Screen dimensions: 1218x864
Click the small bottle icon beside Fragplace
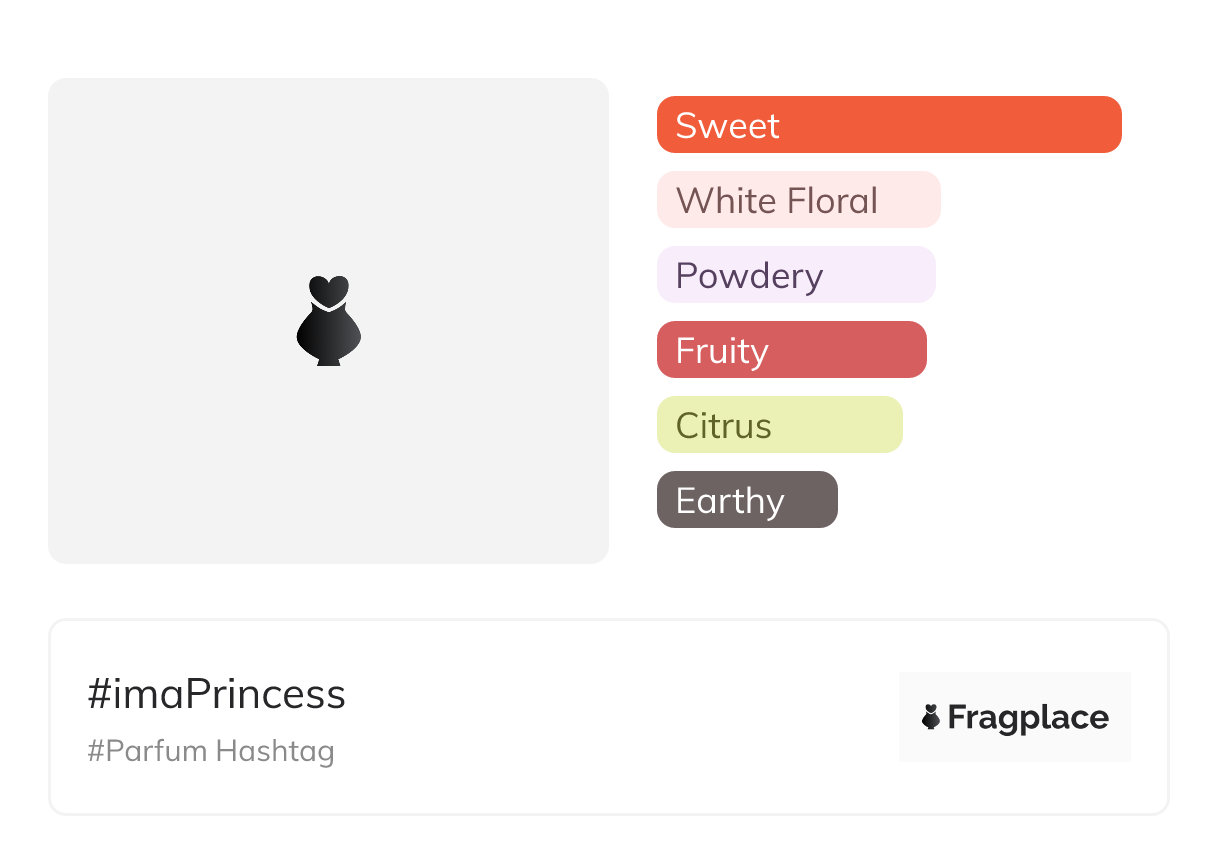[931, 717]
